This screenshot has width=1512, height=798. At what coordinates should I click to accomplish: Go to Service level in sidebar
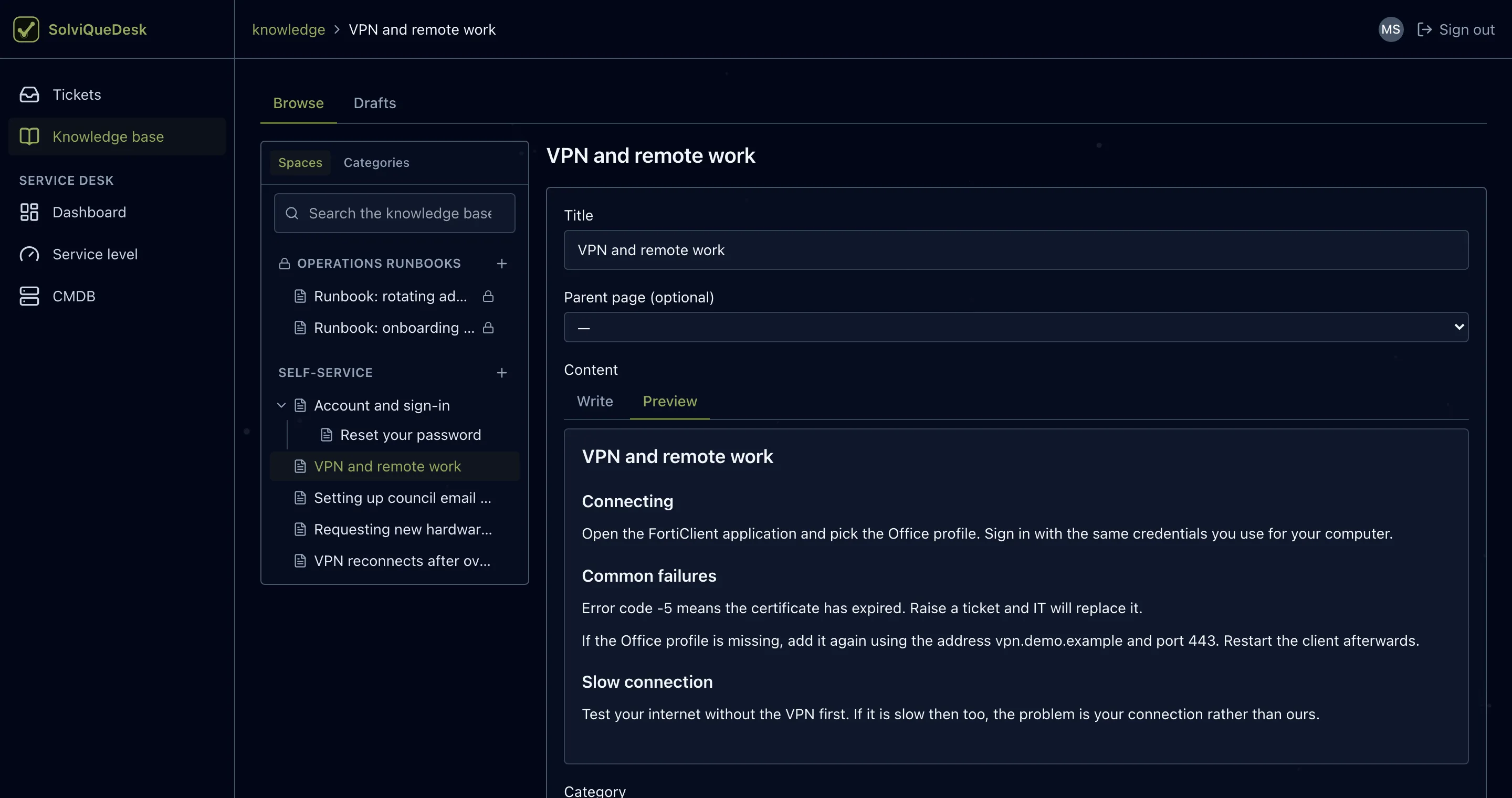point(118,254)
